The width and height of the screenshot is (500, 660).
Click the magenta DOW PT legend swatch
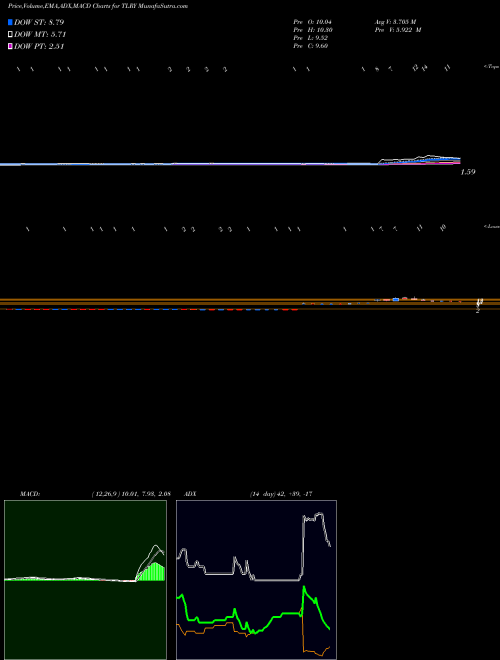(10, 47)
